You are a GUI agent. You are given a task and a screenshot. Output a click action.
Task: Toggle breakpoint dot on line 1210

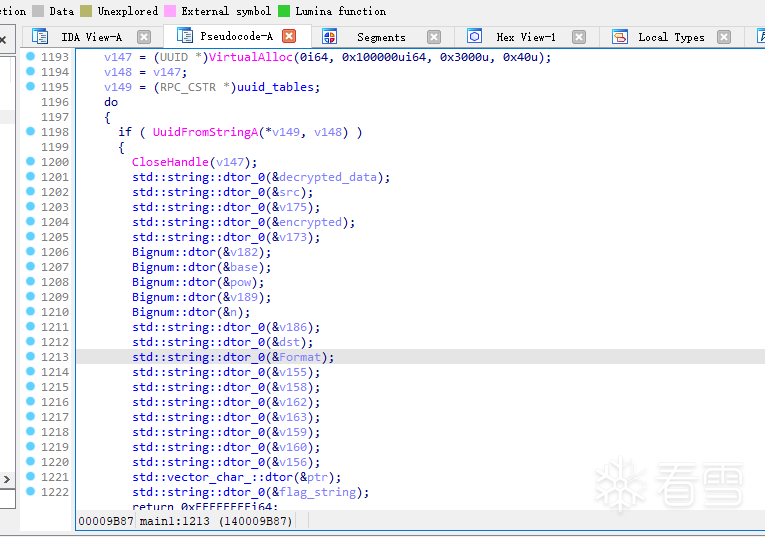[x=30, y=311]
